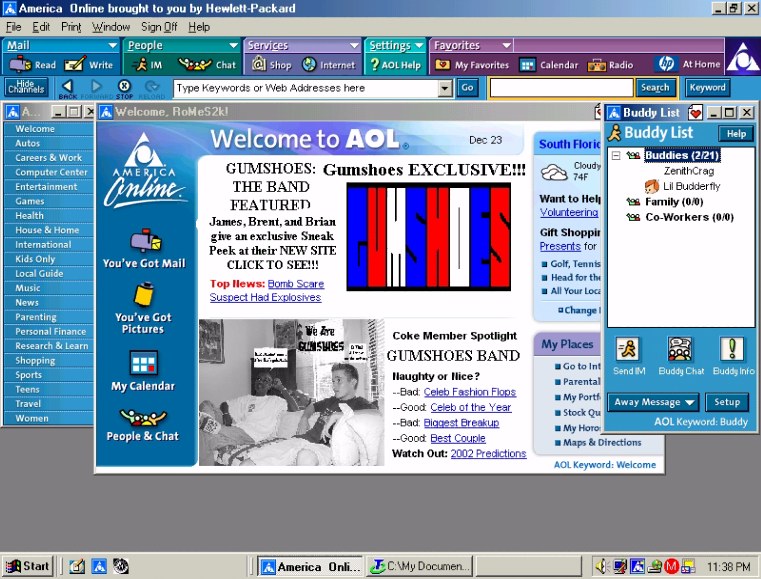Click the Go button
The width and height of the screenshot is (761, 579).
pyautogui.click(x=467, y=88)
